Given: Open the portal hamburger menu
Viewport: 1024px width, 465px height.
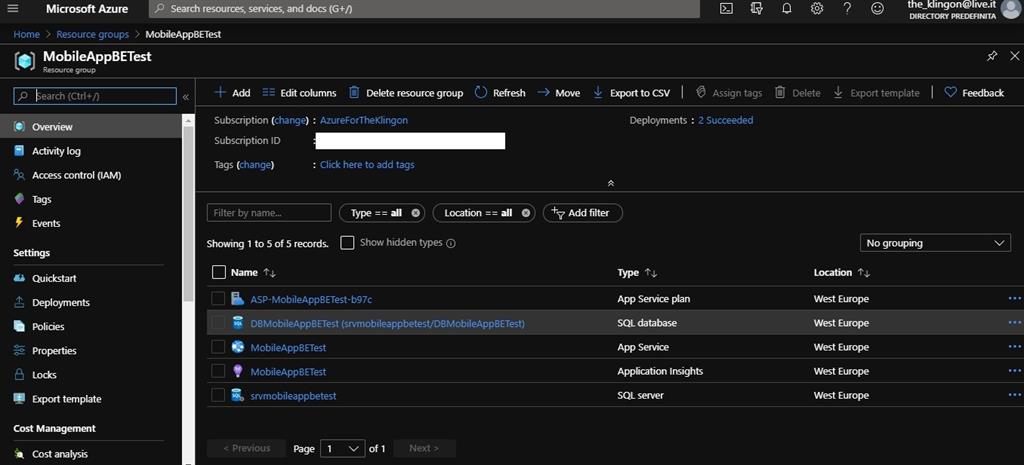Looking at the screenshot, I should click(x=13, y=8).
